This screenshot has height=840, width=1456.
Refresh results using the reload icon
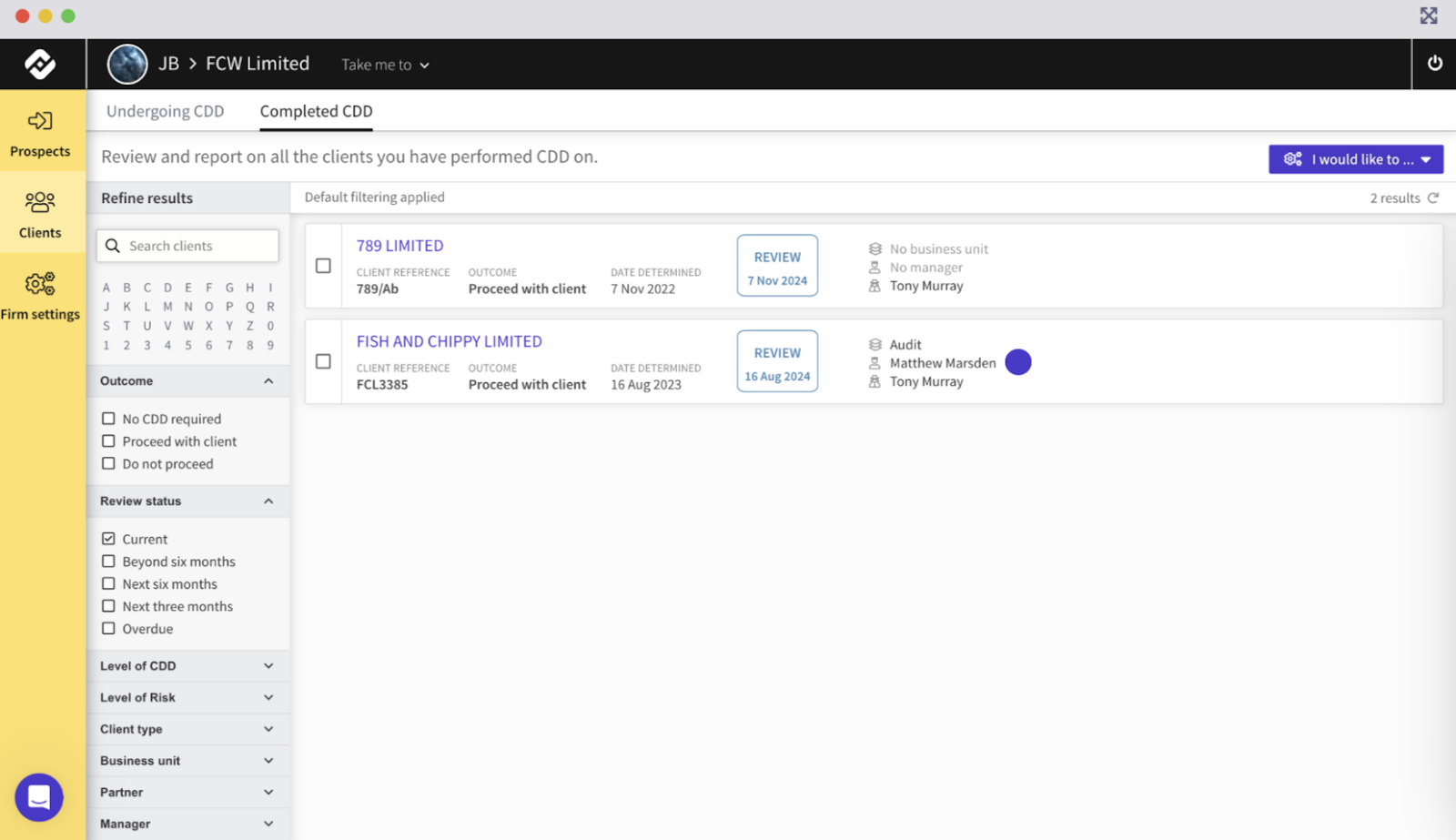[x=1433, y=197]
